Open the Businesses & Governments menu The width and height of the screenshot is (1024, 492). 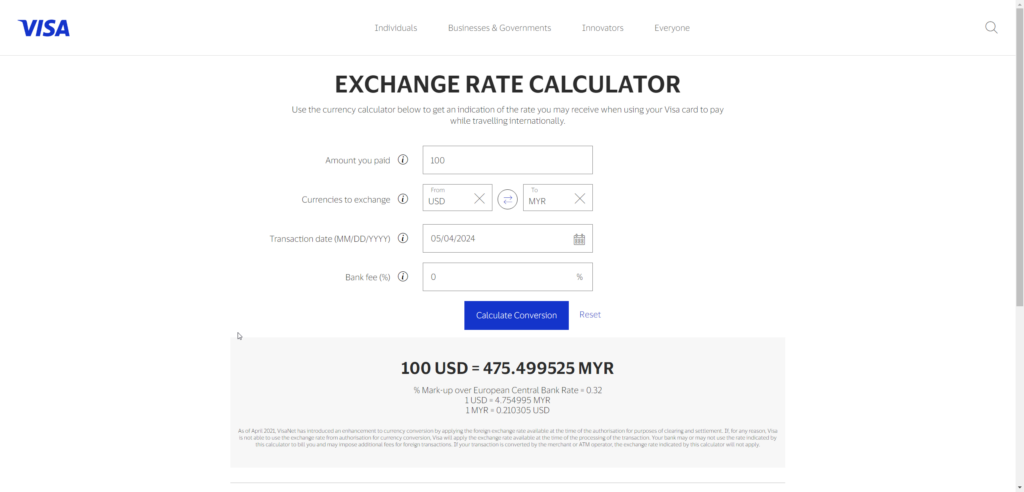coord(499,28)
